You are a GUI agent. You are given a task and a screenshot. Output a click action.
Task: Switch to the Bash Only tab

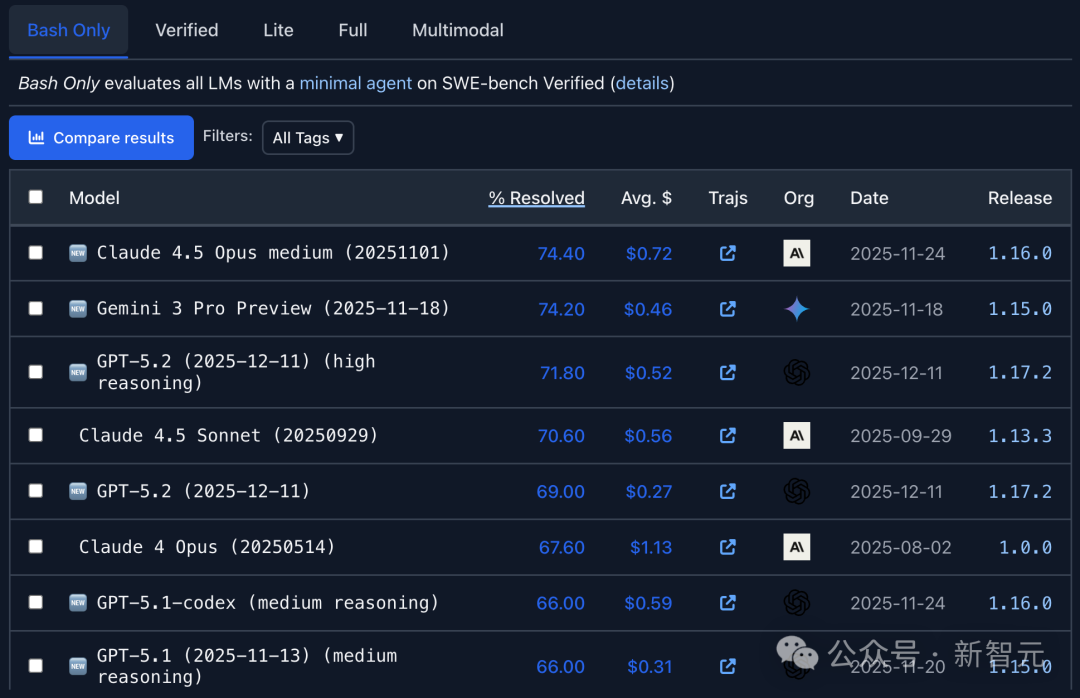point(68,30)
